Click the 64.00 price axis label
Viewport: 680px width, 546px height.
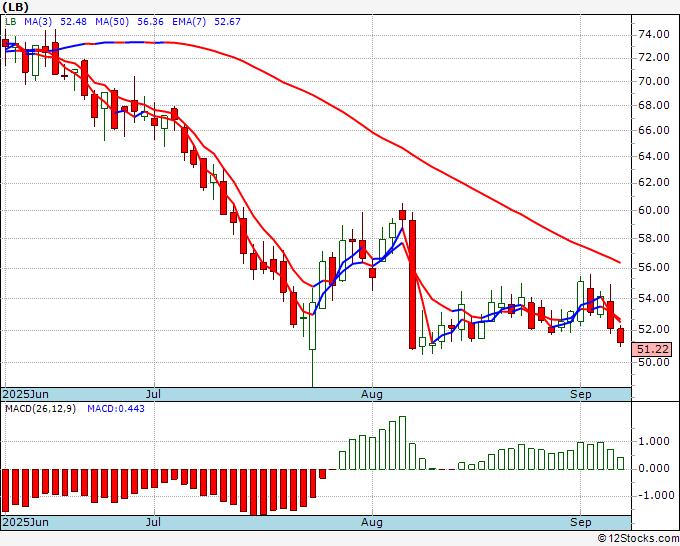pos(654,156)
